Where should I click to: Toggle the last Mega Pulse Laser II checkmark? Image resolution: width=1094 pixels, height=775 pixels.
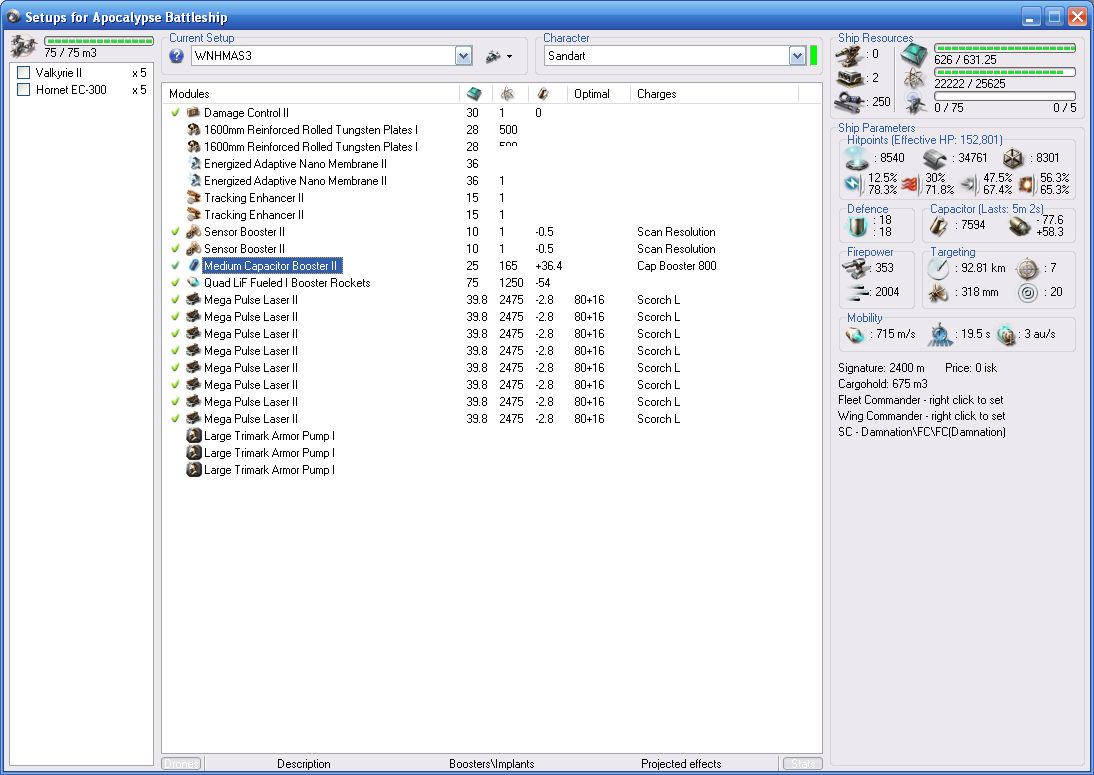[175, 419]
